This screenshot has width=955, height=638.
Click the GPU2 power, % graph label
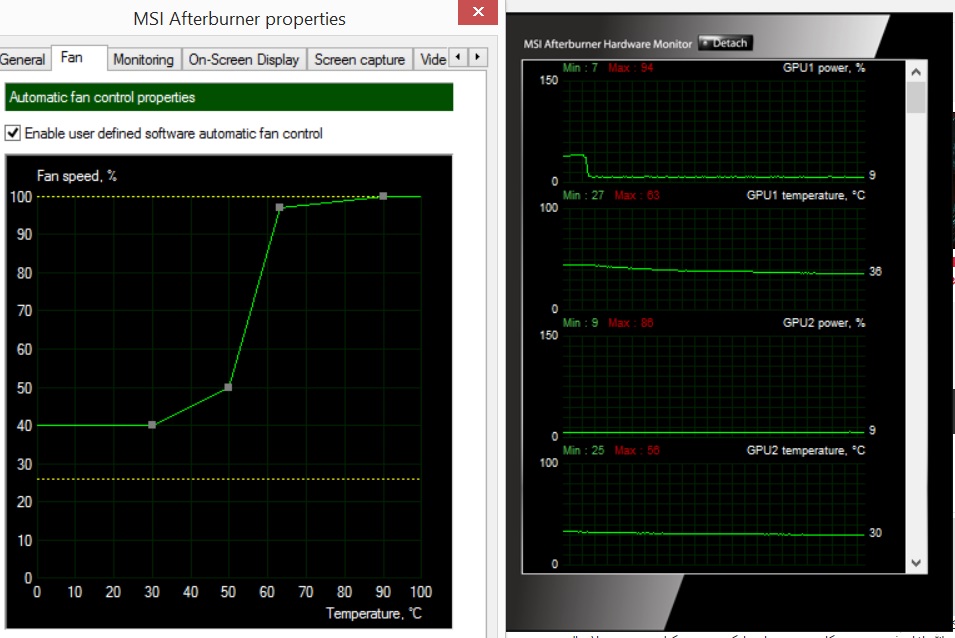(x=823, y=323)
